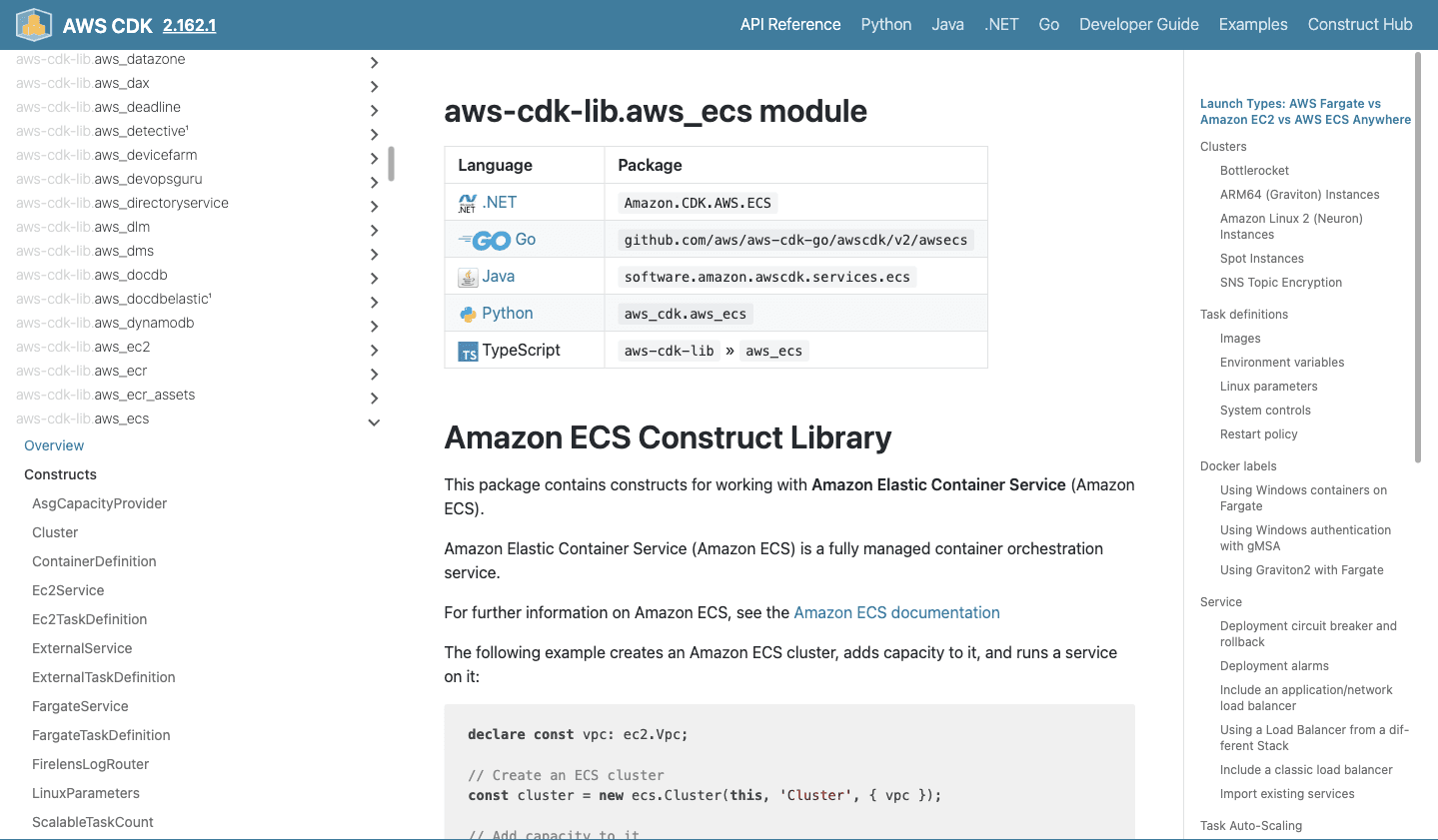Click the Go gopher icon in table
Viewport: 1438px width, 840px height.
coord(485,240)
